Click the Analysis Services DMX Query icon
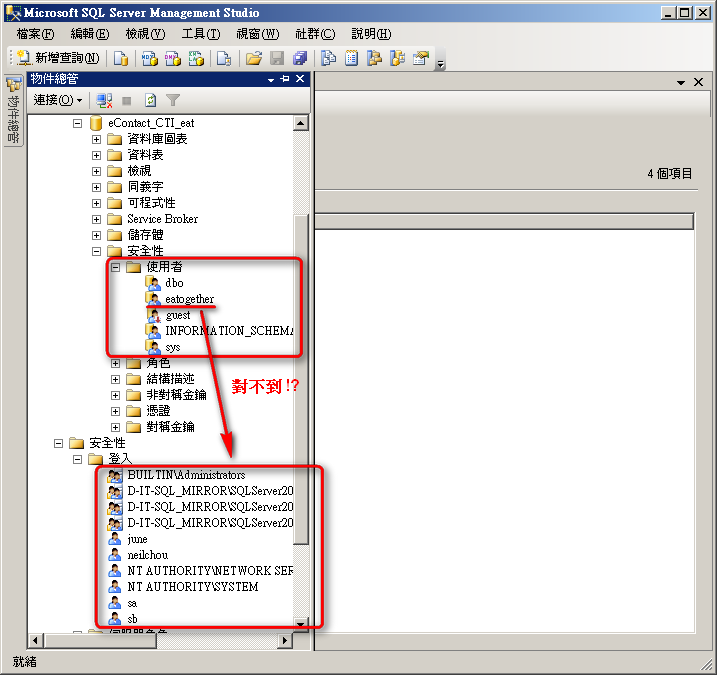 pos(173,58)
